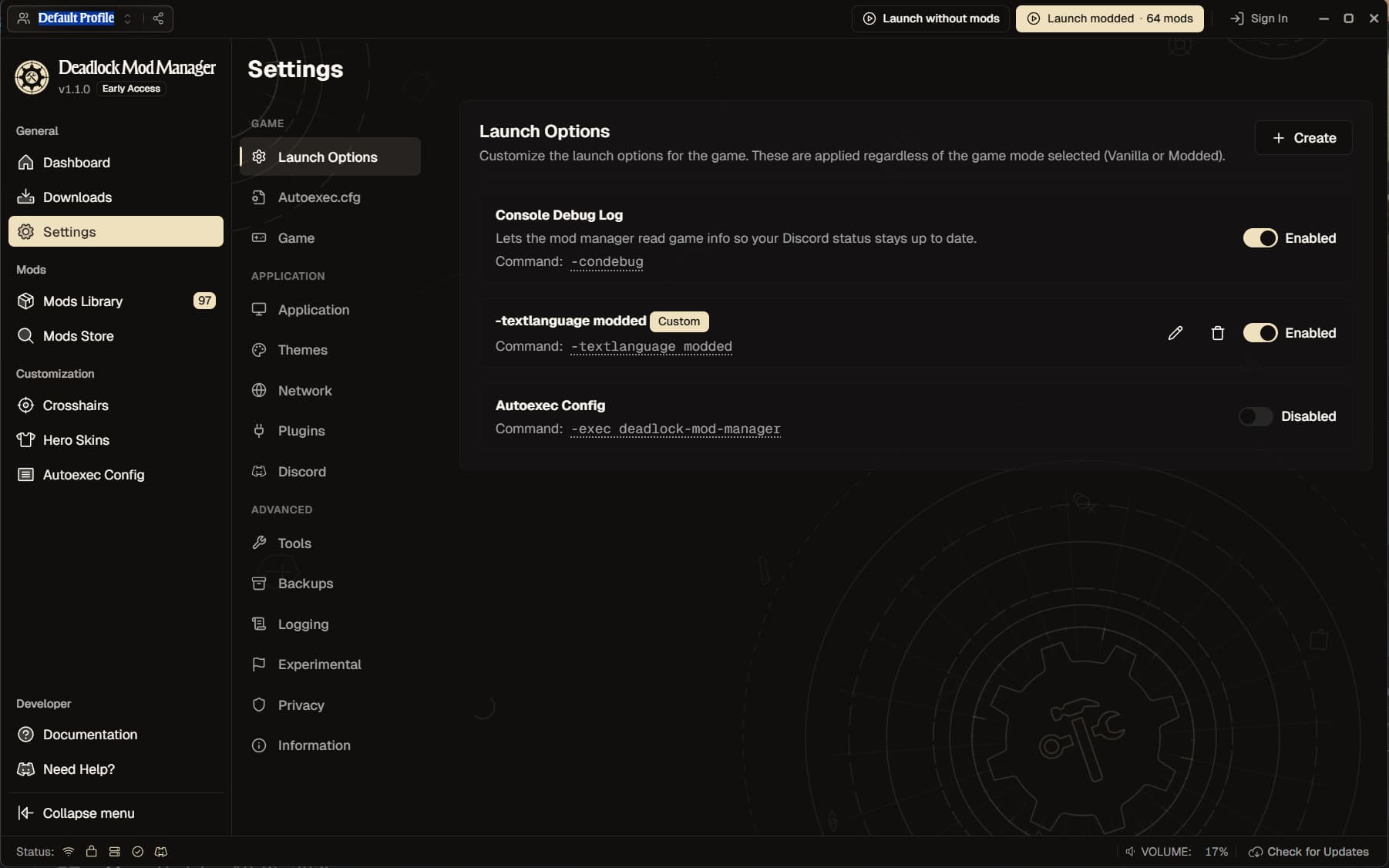This screenshot has width=1389, height=868.
Task: Click the lock status icon
Action: click(92, 852)
